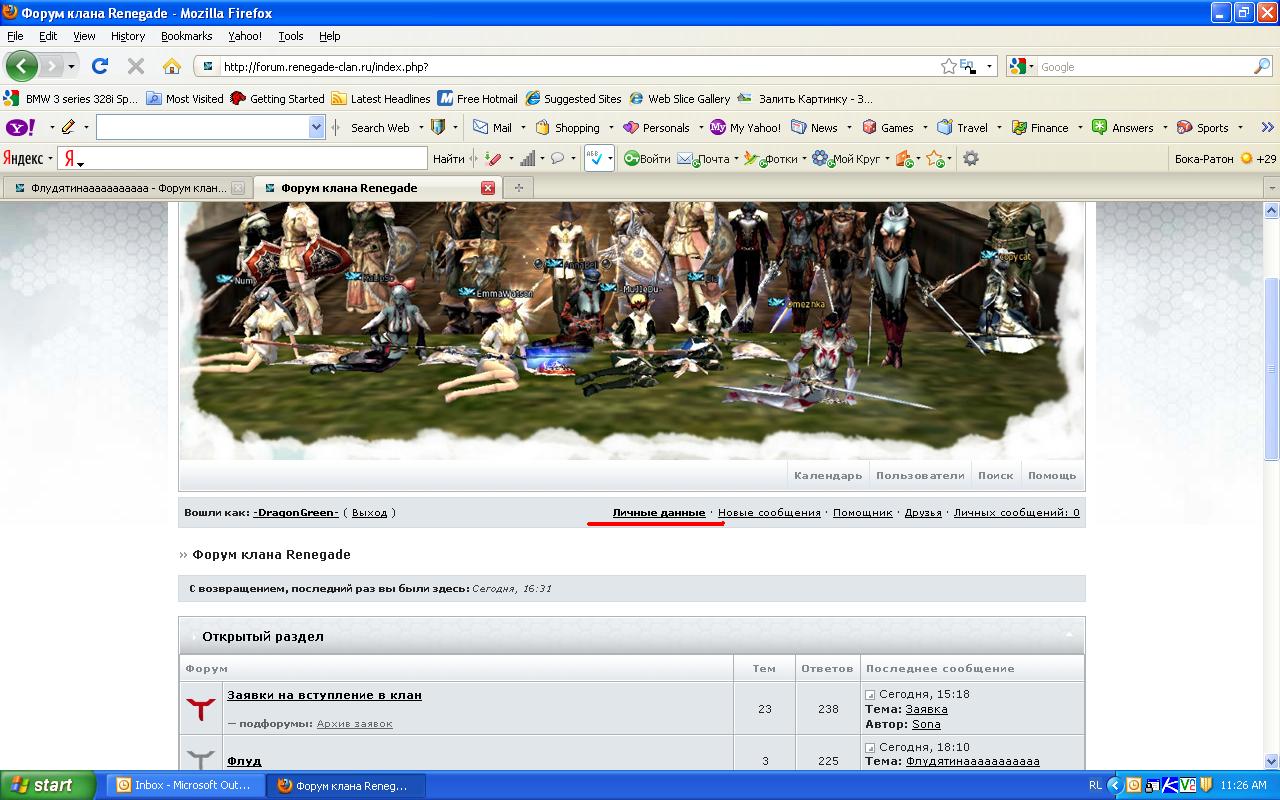Open the Bookmarks menu
Image resolution: width=1280 pixels, height=800 pixels.
(186, 36)
